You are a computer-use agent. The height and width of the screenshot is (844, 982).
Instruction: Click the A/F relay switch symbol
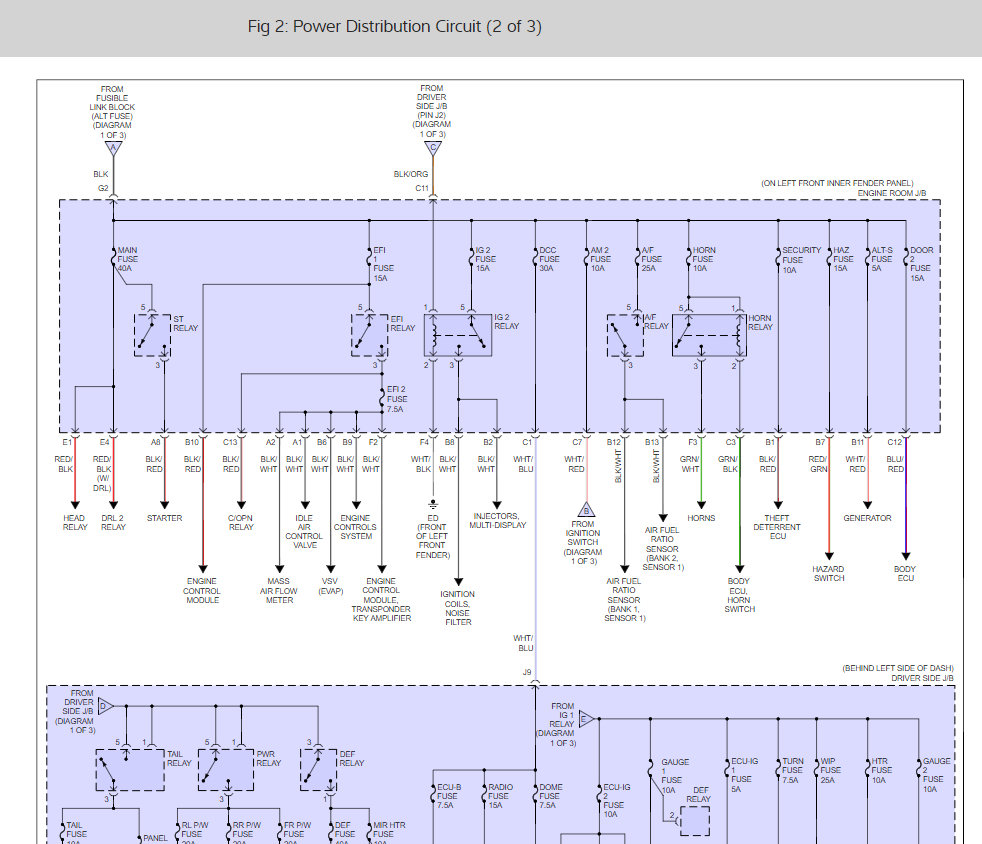click(x=625, y=336)
